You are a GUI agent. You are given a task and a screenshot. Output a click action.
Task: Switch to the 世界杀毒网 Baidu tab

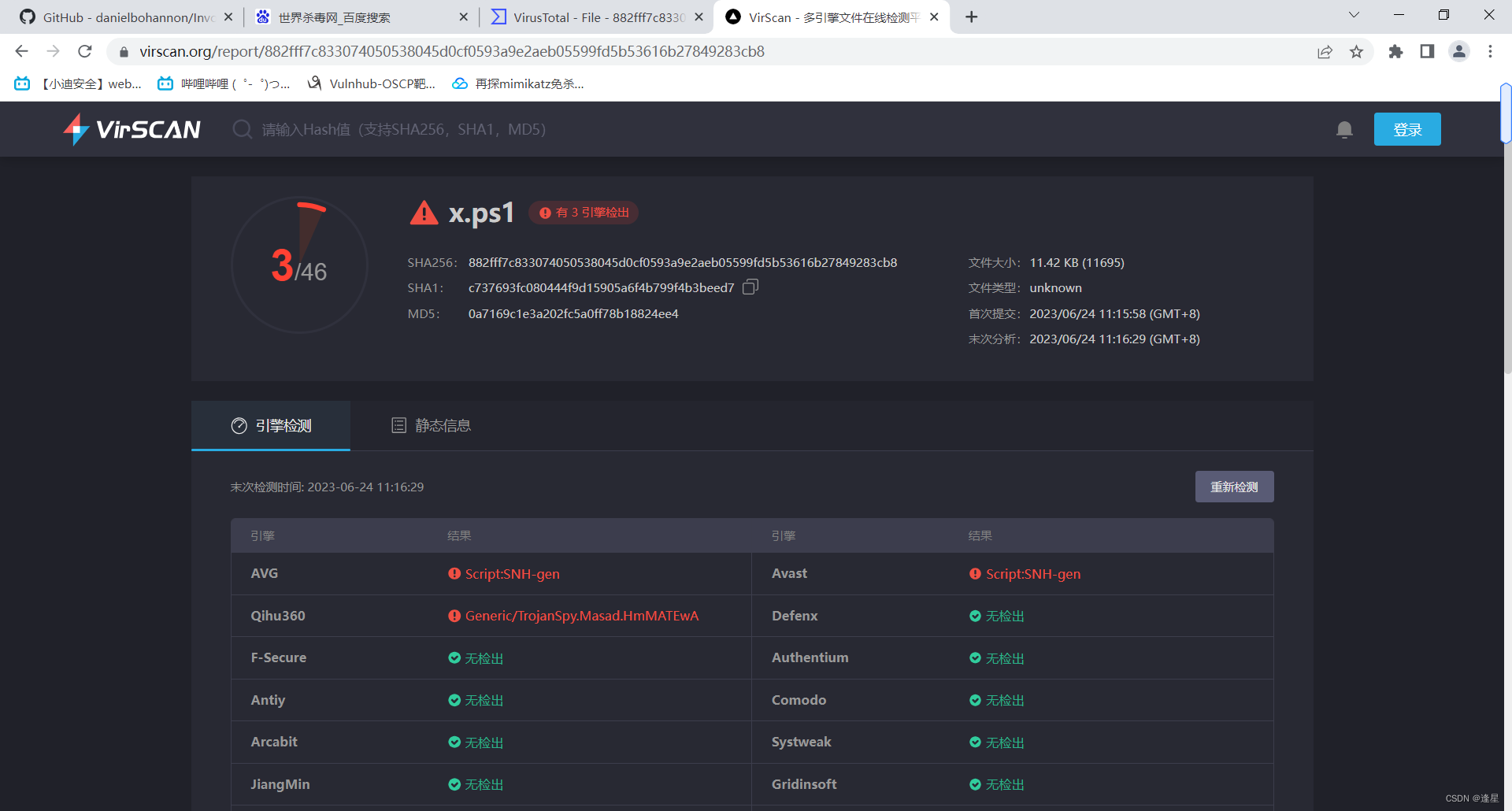362,17
